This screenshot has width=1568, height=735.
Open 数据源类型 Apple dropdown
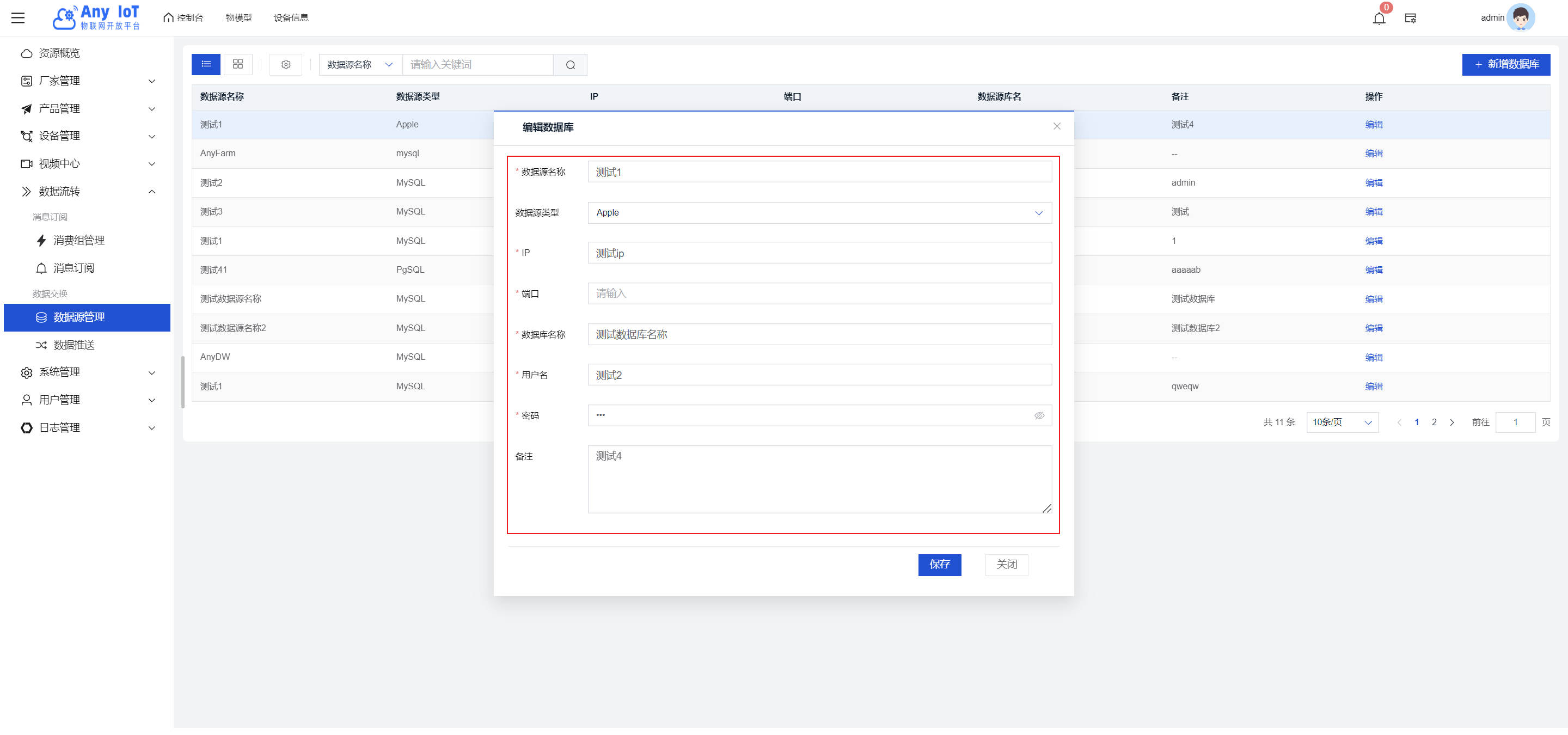819,213
